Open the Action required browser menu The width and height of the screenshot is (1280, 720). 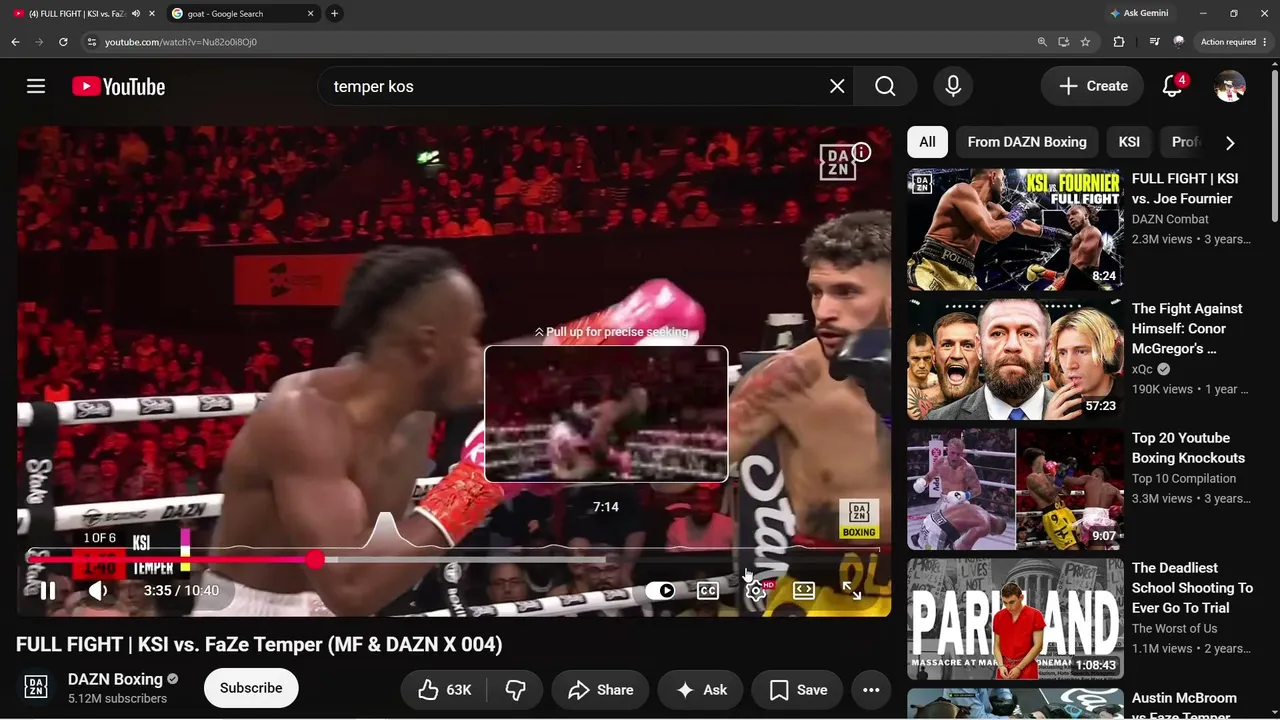(x=1234, y=42)
